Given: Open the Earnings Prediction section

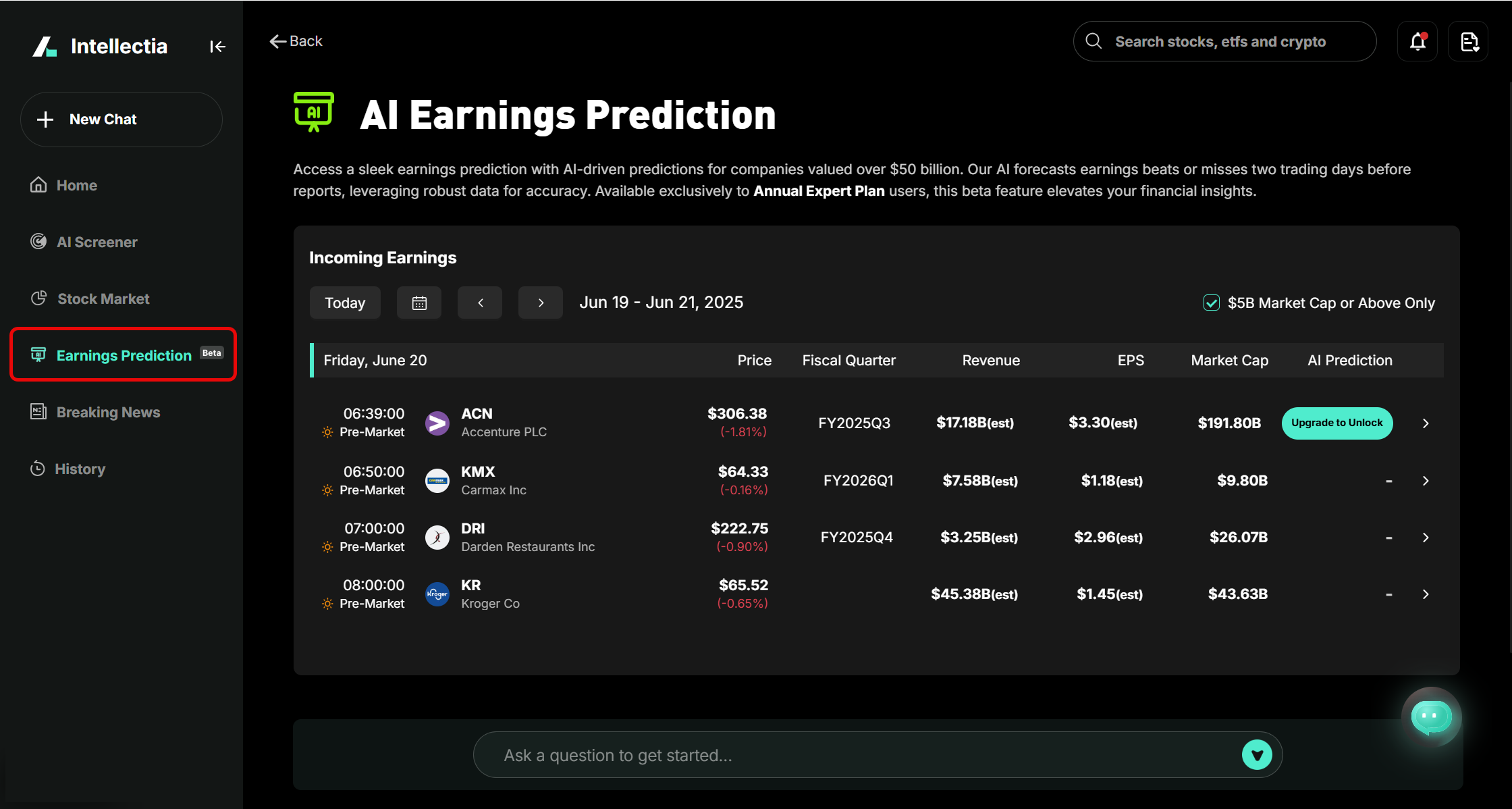Looking at the screenshot, I should point(124,355).
